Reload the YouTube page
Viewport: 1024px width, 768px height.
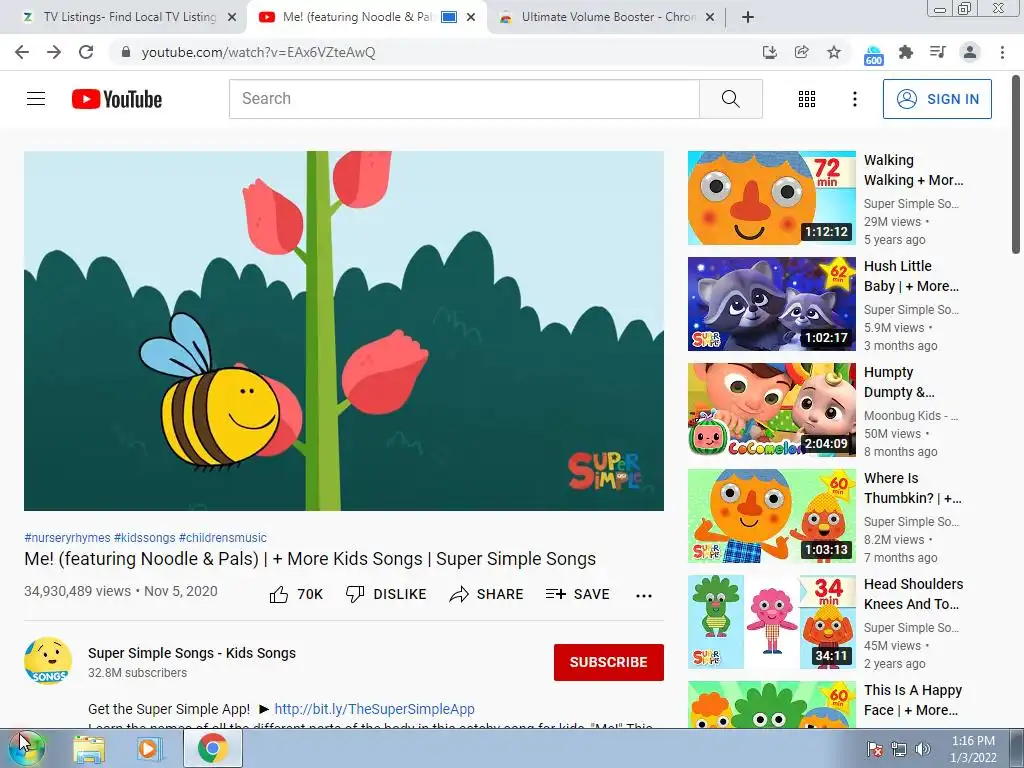tap(86, 52)
